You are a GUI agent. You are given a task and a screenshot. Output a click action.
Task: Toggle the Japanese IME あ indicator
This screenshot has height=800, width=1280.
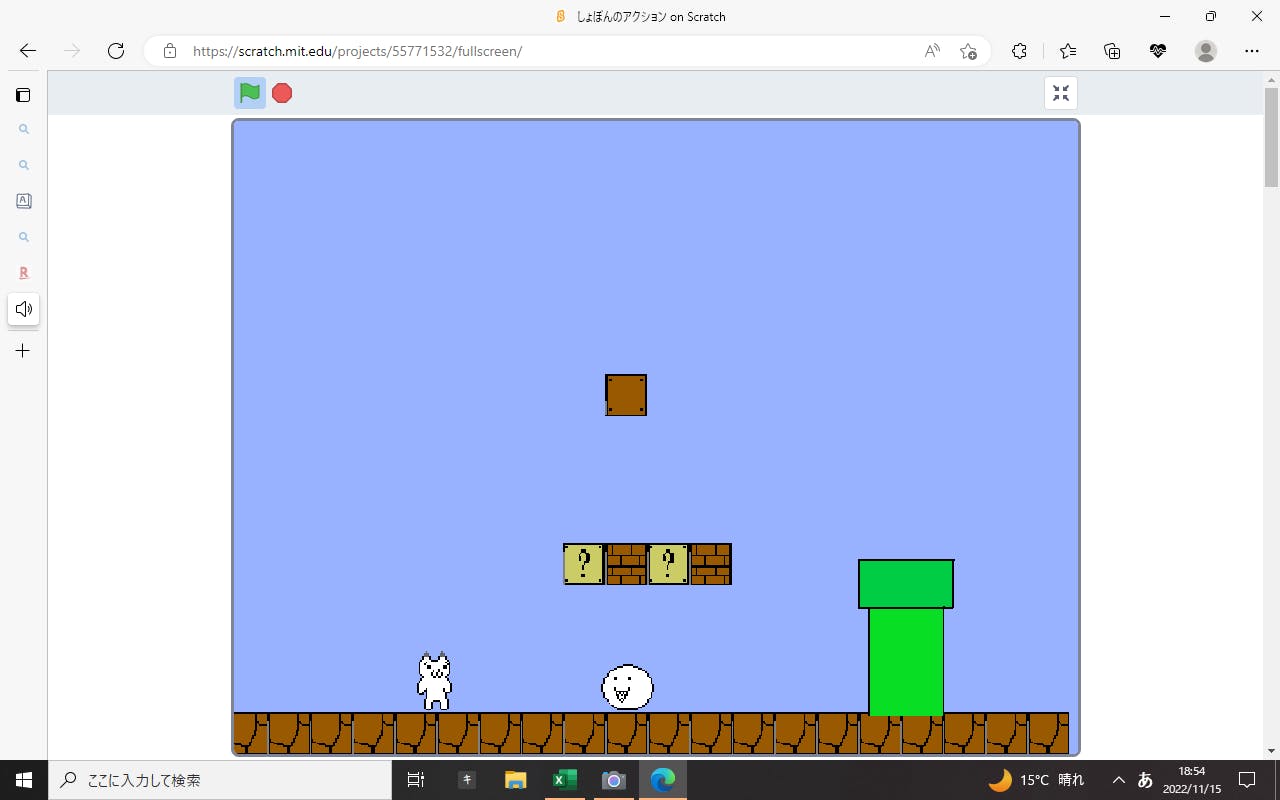tap(1146, 780)
